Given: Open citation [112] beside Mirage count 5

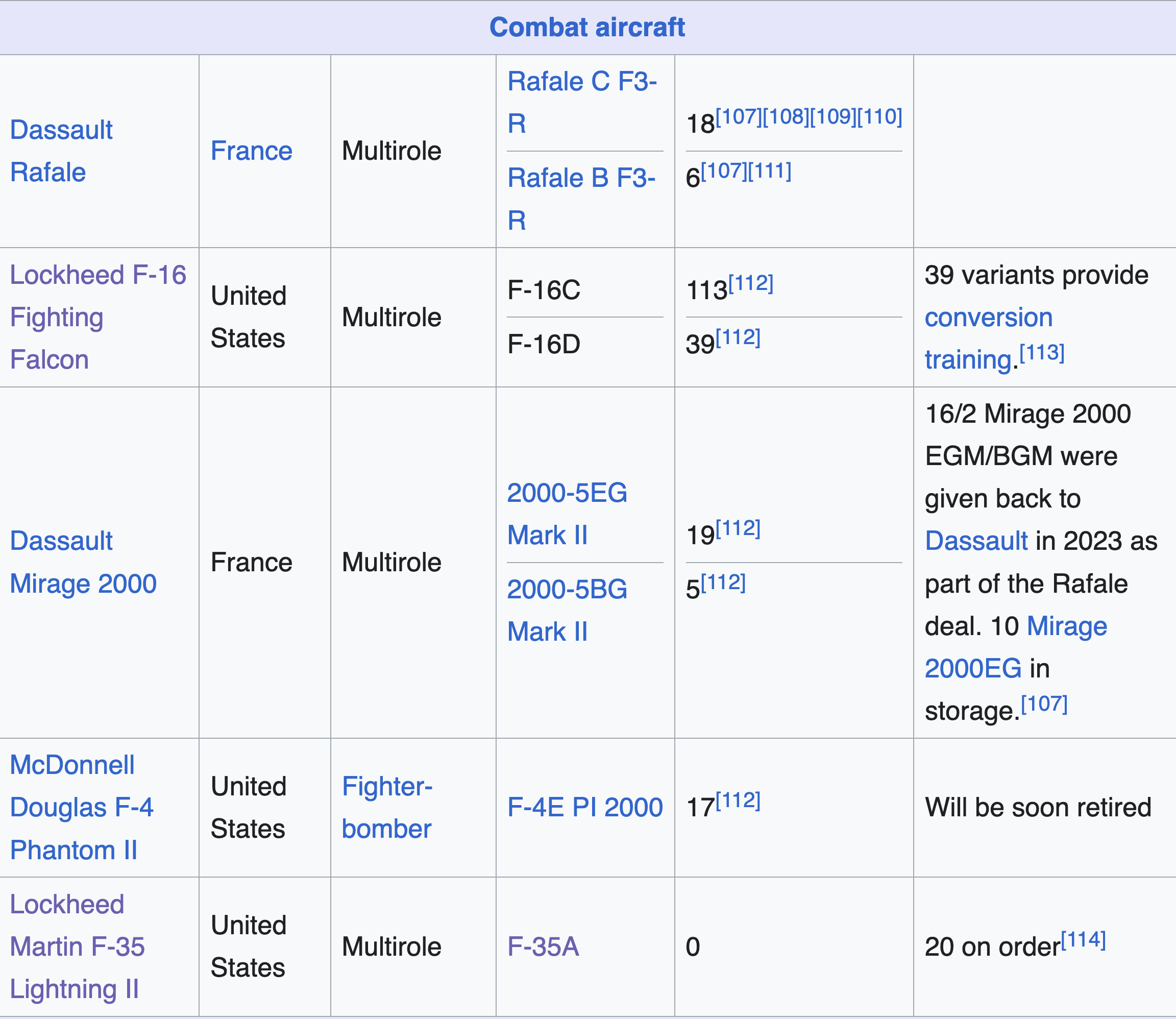Looking at the screenshot, I should pyautogui.click(x=723, y=583).
